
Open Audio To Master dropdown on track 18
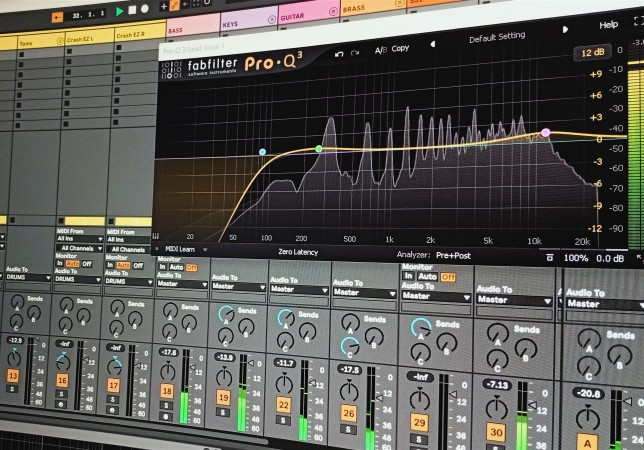click(182, 284)
